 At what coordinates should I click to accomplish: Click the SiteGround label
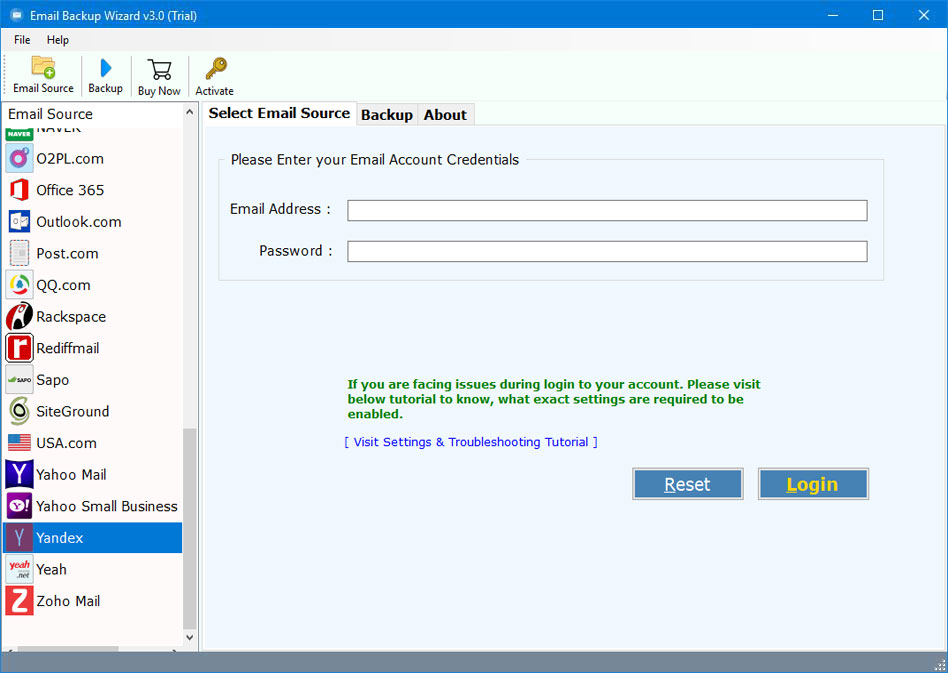[x=73, y=411]
